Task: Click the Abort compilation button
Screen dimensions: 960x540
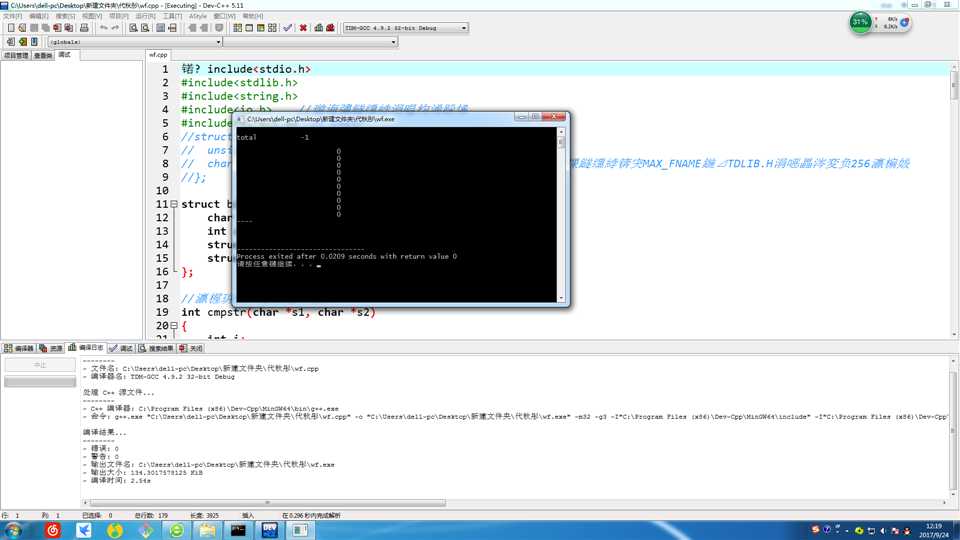Action: (x=40, y=365)
